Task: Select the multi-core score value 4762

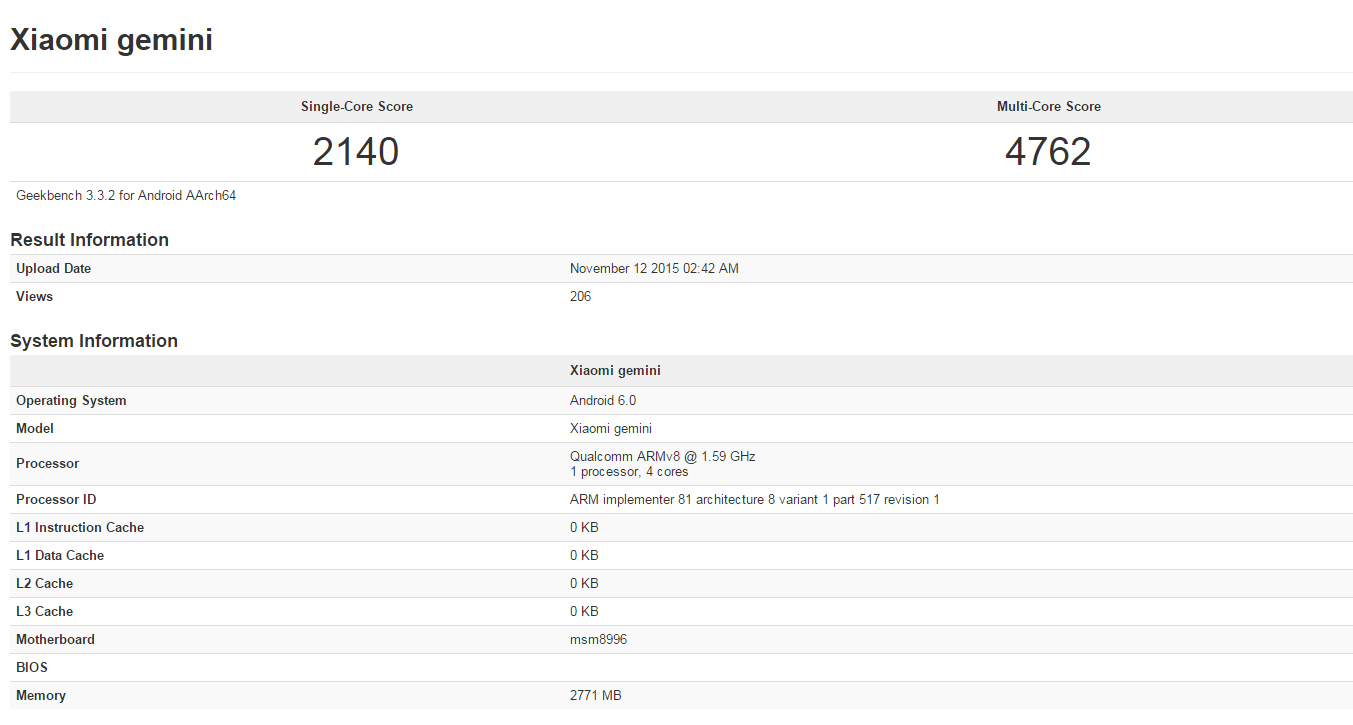Action: [1048, 152]
